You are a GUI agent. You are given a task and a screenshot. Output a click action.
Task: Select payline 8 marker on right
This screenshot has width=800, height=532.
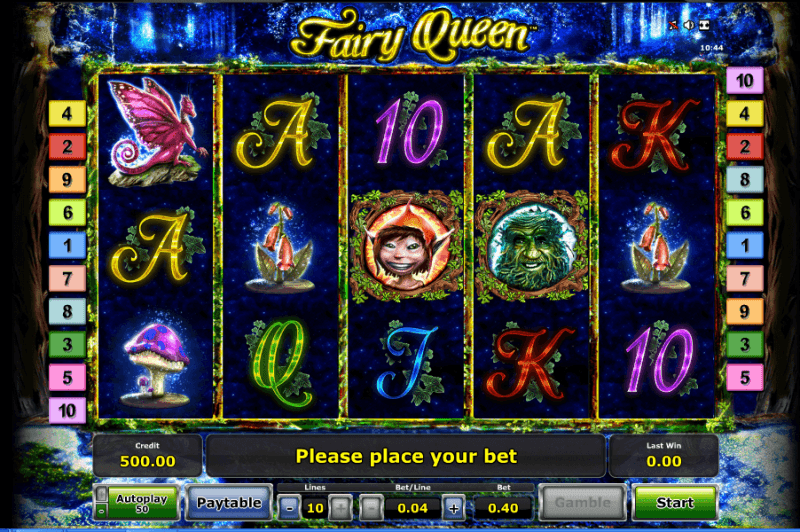[x=744, y=180]
